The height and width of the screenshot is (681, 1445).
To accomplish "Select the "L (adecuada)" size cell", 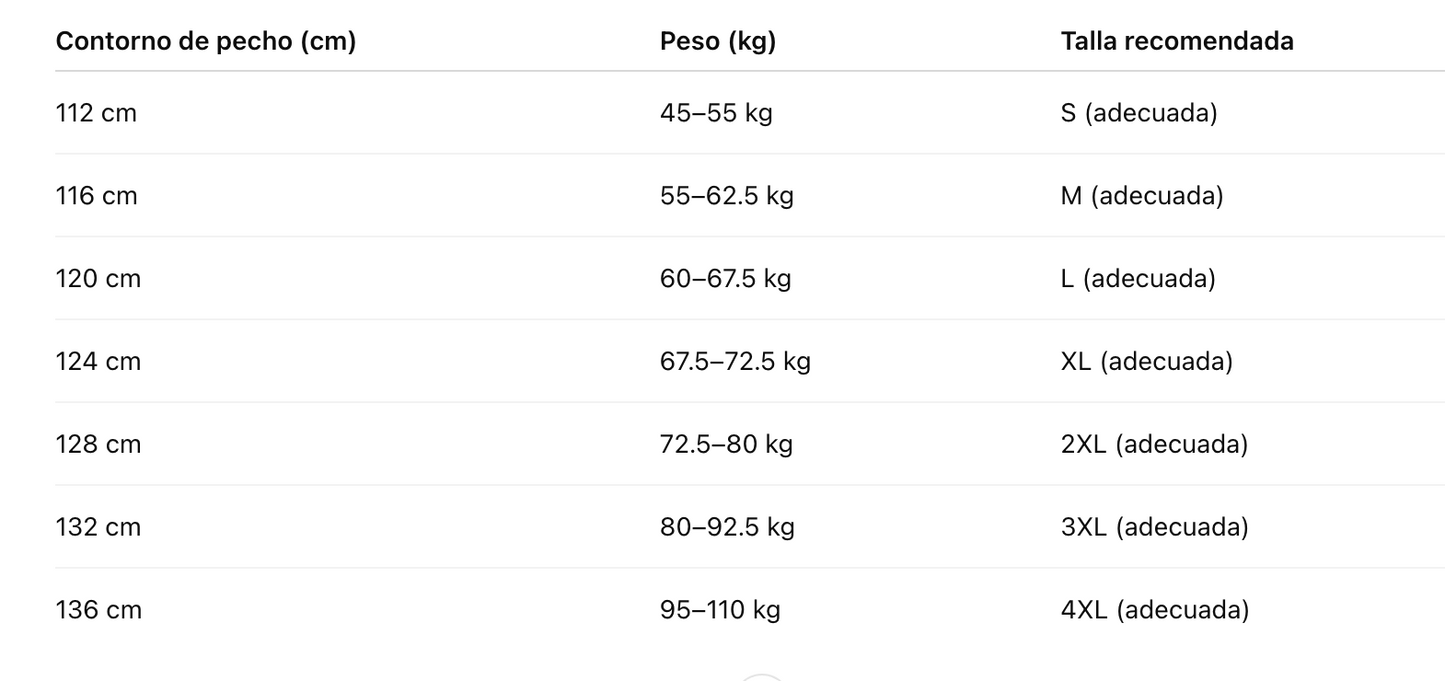I will point(1138,279).
